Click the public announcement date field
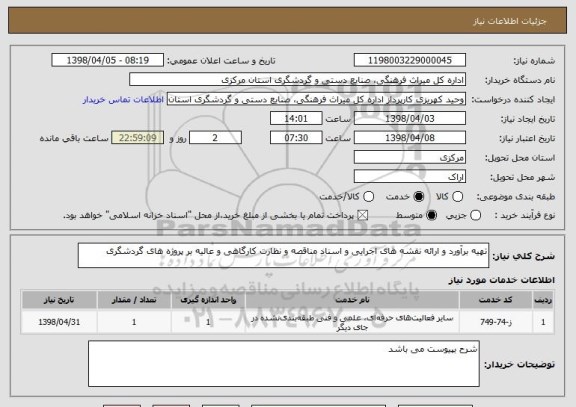Screen dimensions: 576x407 (x=108, y=60)
